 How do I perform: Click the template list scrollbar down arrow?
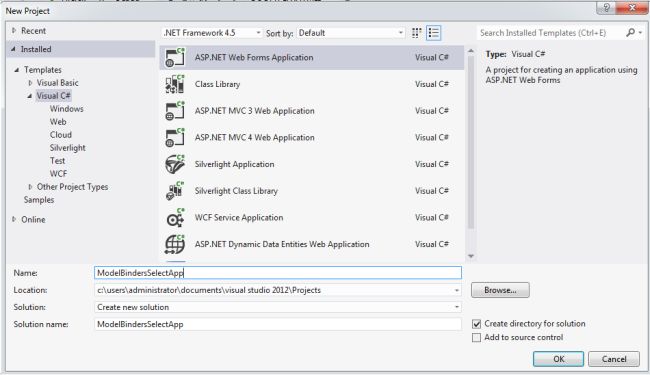pyautogui.click(x=471, y=256)
